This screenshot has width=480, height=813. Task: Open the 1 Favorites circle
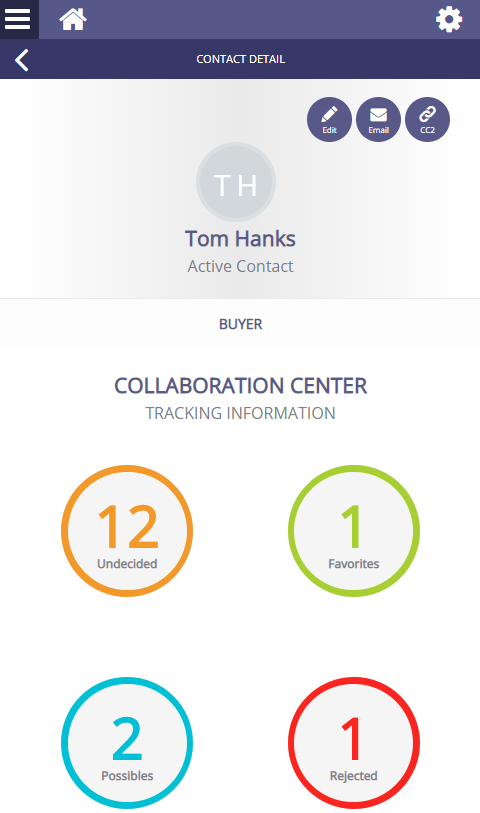click(x=354, y=531)
